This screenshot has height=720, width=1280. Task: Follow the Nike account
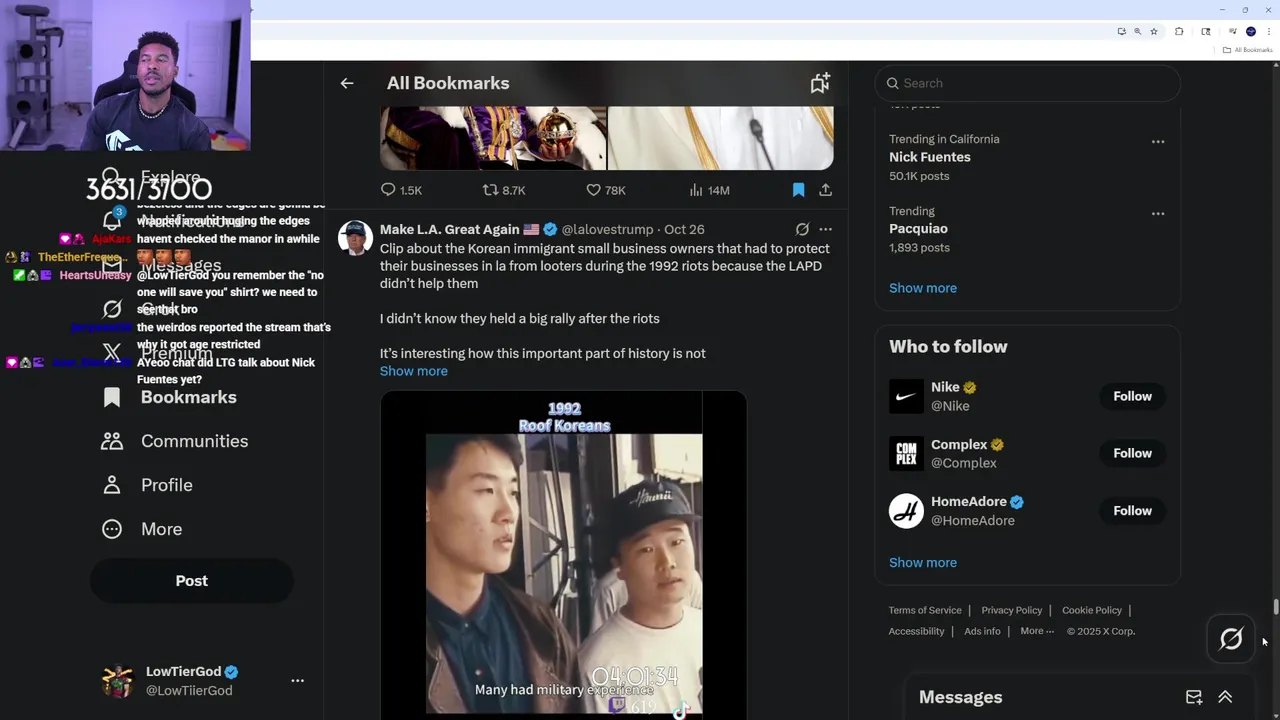pyautogui.click(x=1132, y=396)
